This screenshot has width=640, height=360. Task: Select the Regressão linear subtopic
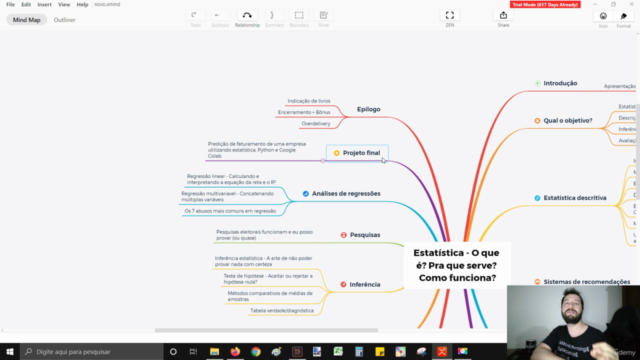pos(231,179)
